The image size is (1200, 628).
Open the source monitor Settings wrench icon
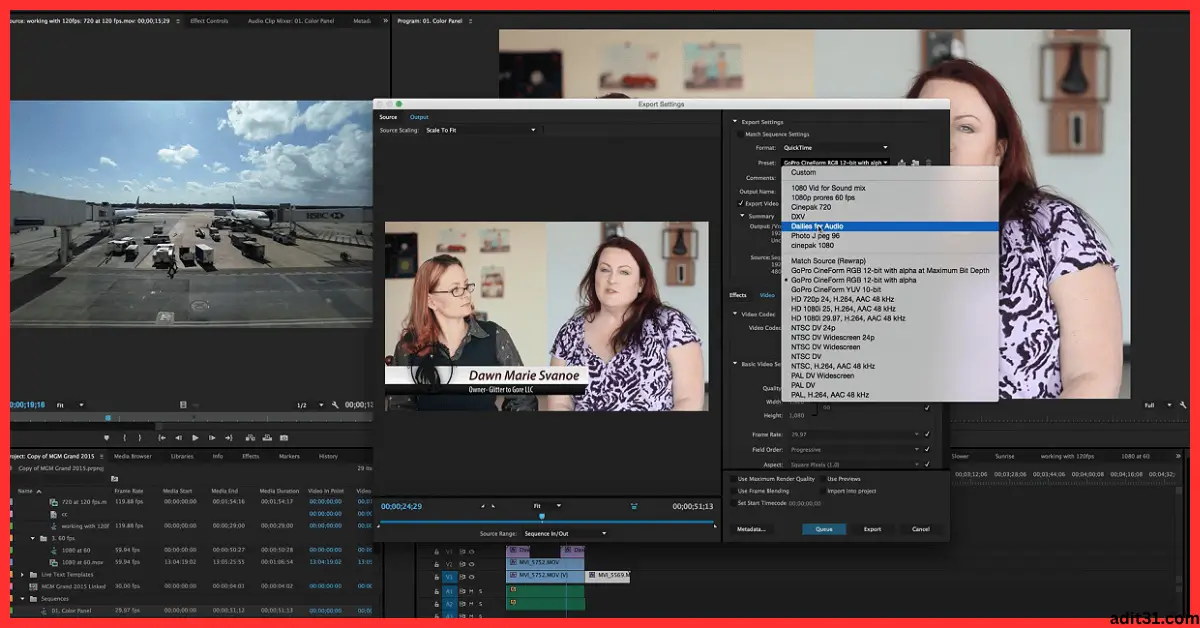pyautogui.click(x=333, y=406)
